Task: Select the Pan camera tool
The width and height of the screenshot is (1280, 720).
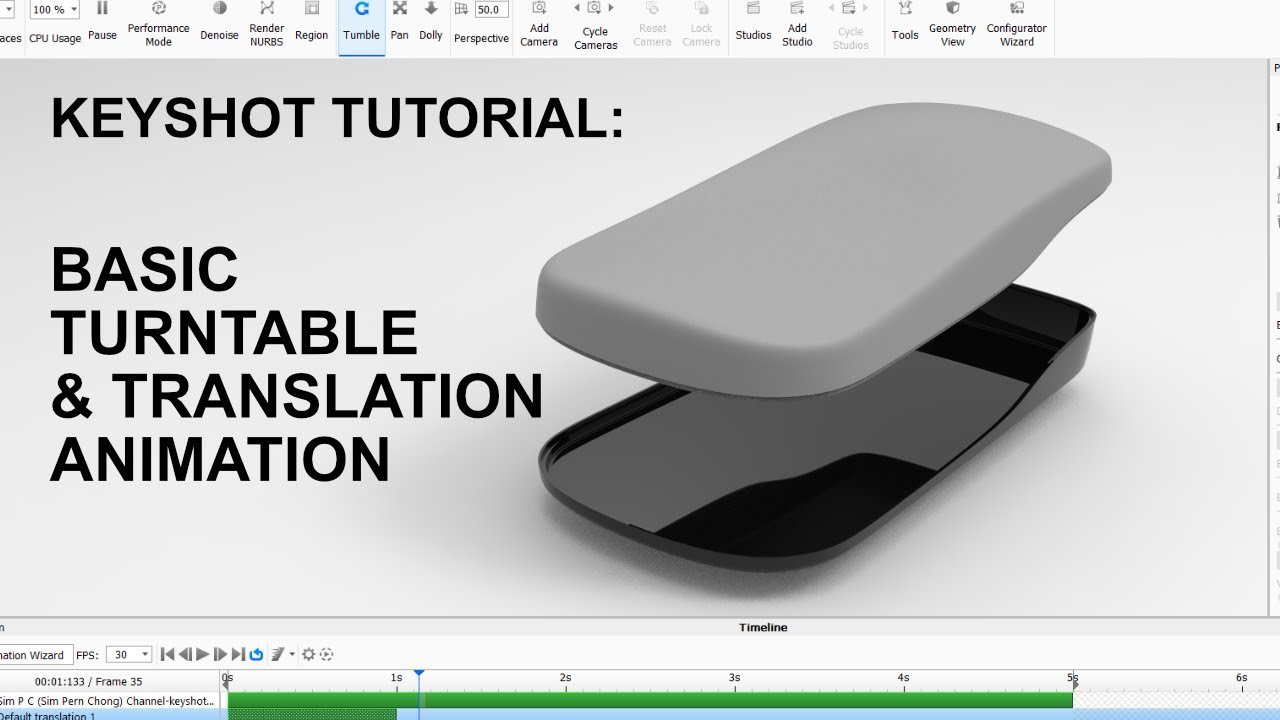Action: 400,22
